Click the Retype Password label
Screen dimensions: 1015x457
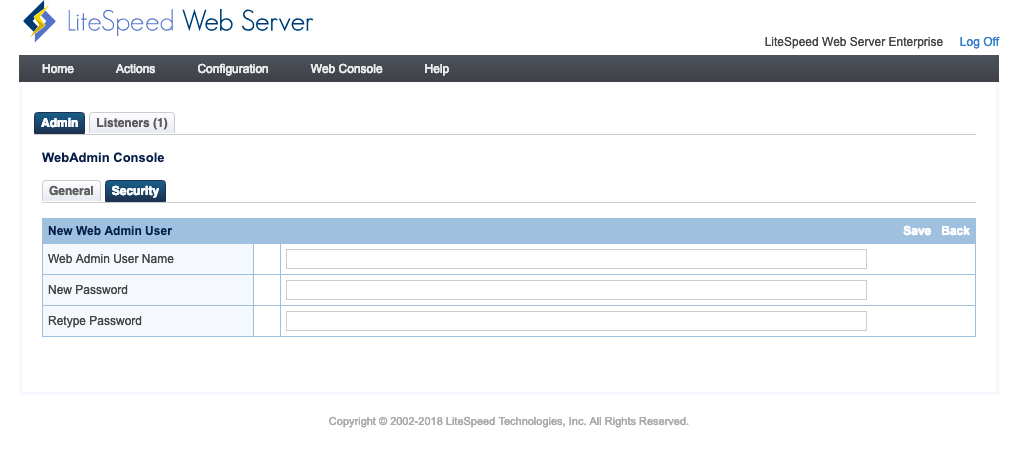[95, 321]
